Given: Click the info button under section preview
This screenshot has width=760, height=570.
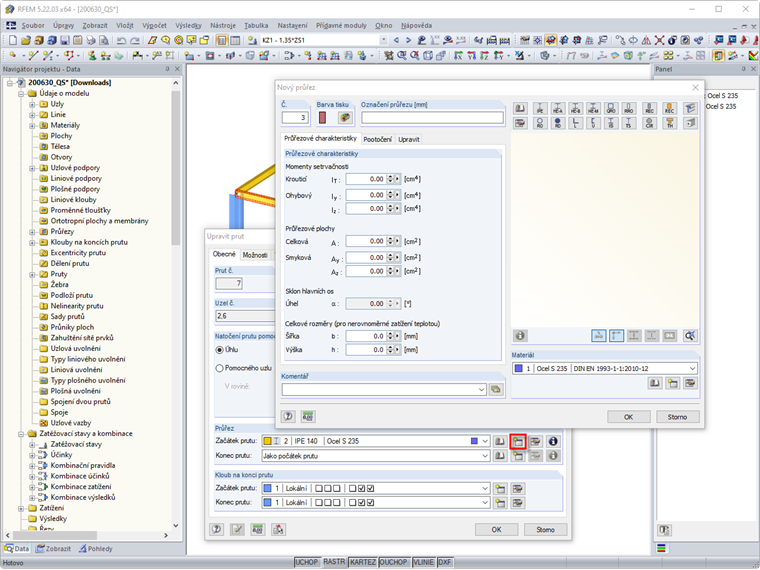Looking at the screenshot, I should 520,335.
